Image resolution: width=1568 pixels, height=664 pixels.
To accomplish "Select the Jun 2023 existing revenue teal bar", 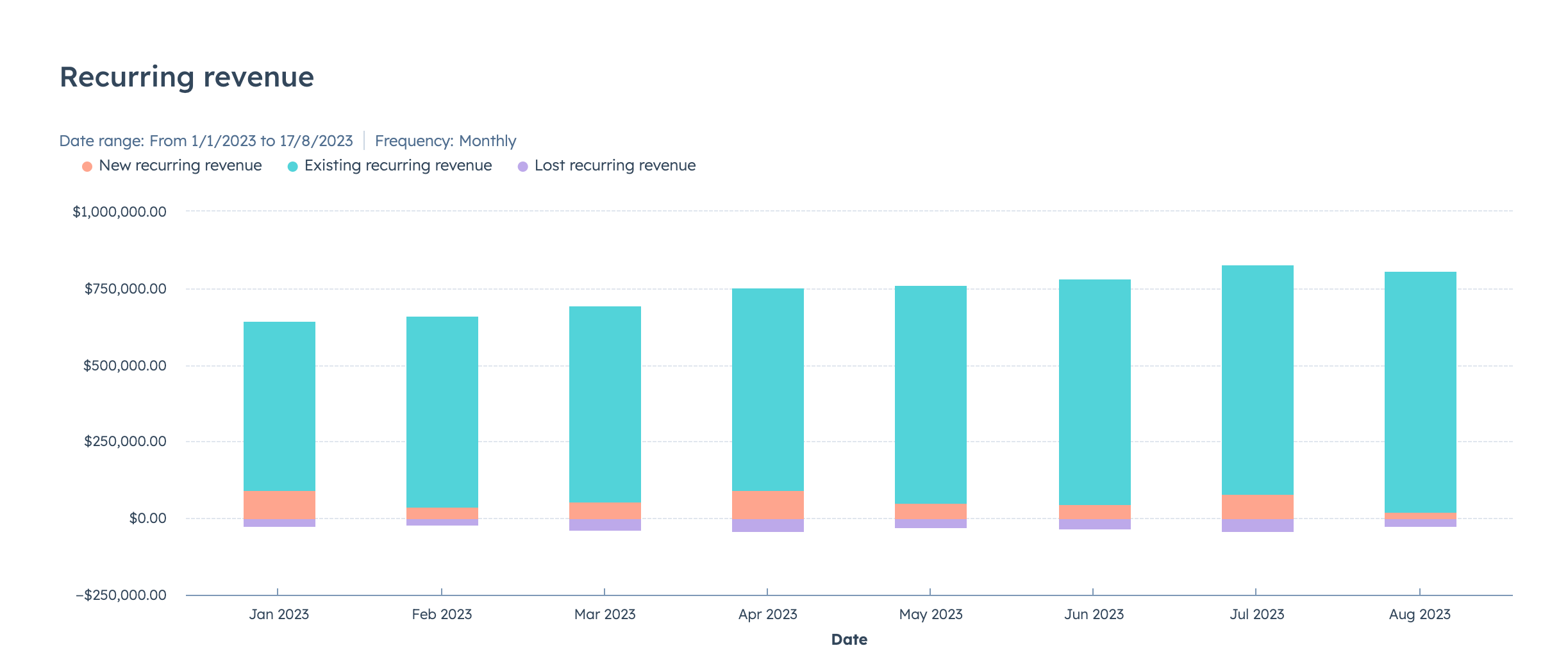I will pyautogui.click(x=1095, y=392).
